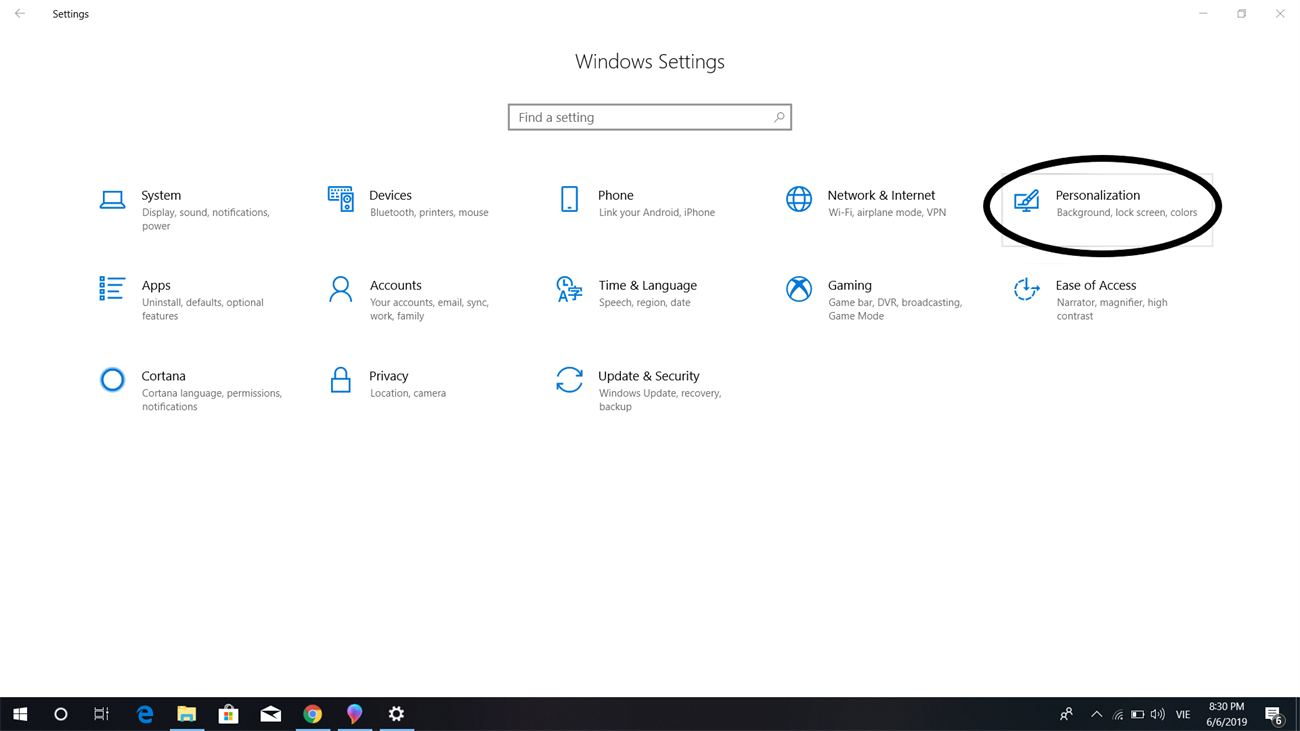The width and height of the screenshot is (1300, 731).
Task: Click "Link your Android, iPhone" description
Action: [657, 213]
